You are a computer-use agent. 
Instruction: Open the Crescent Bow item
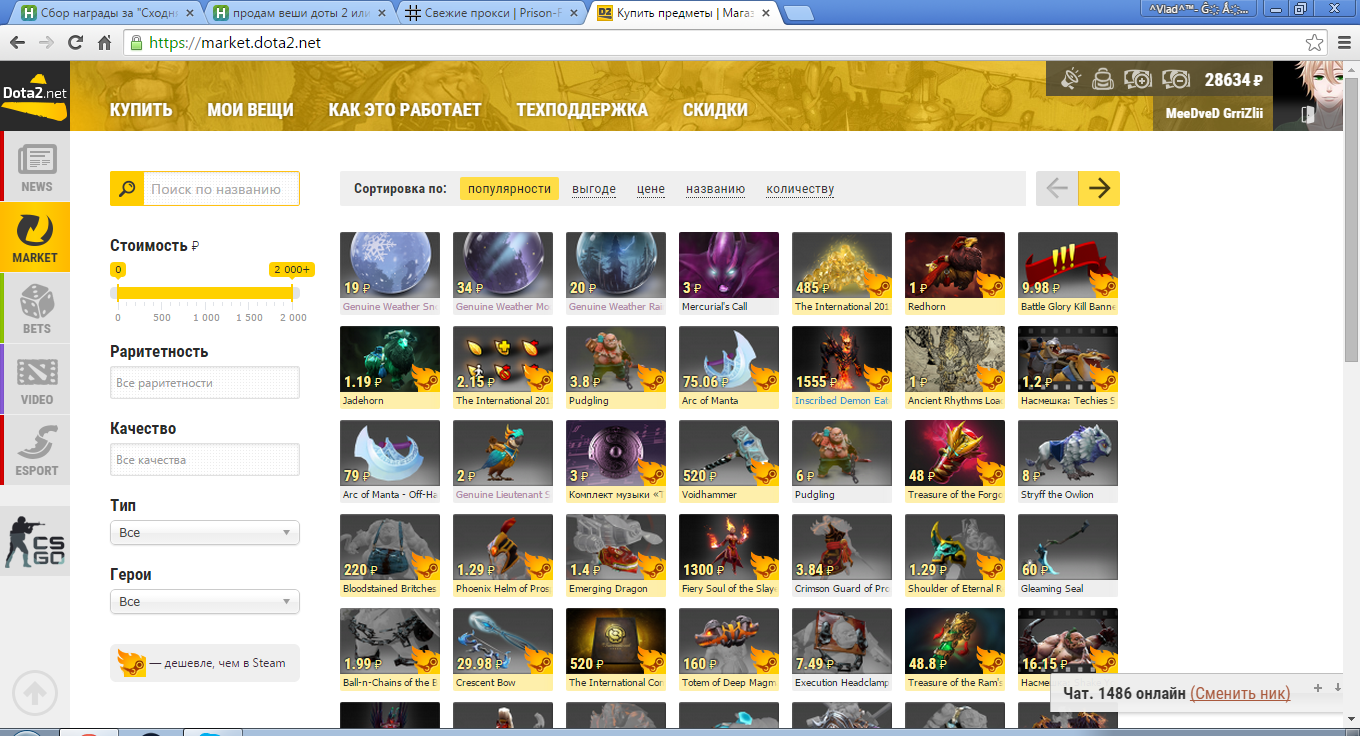pos(503,649)
